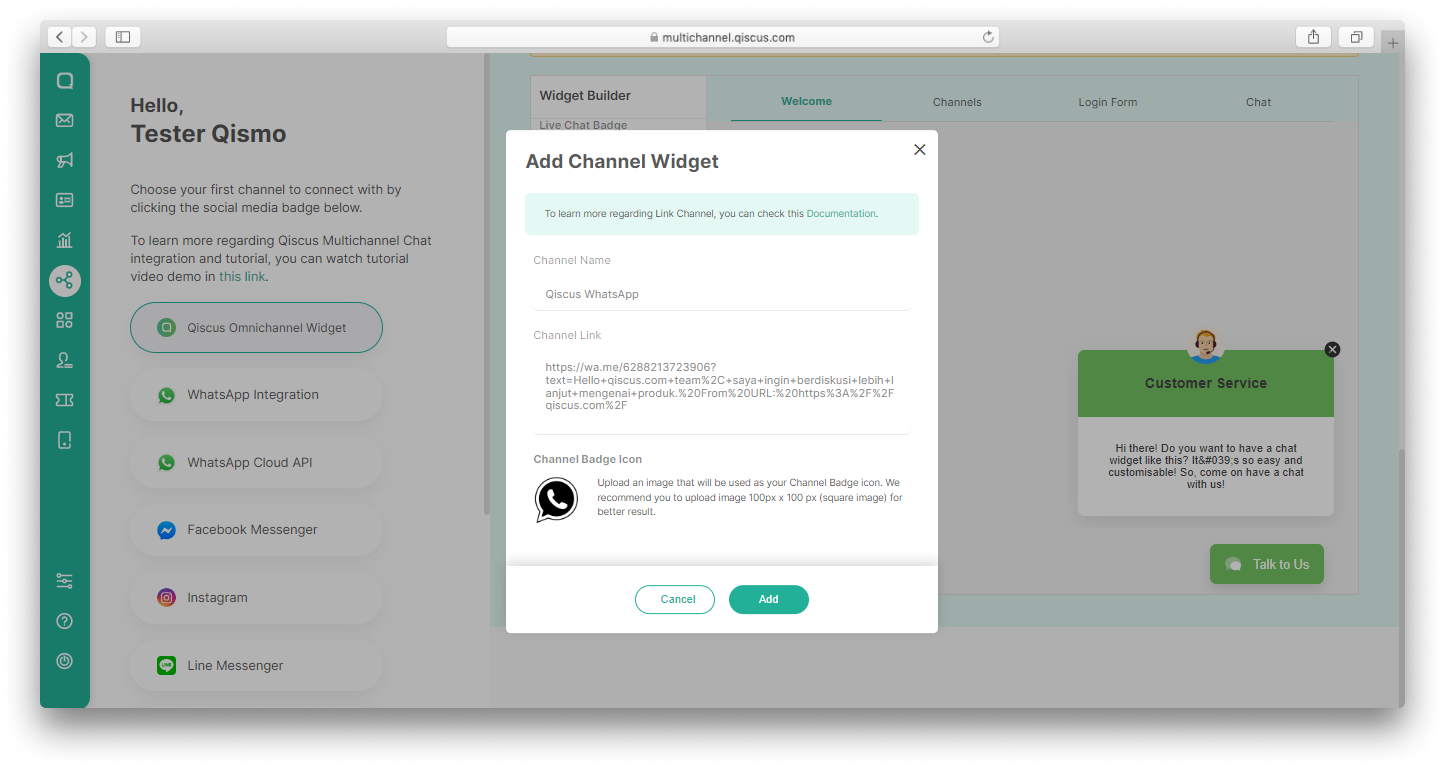Open the contacts card sidebar icon

tap(65, 200)
